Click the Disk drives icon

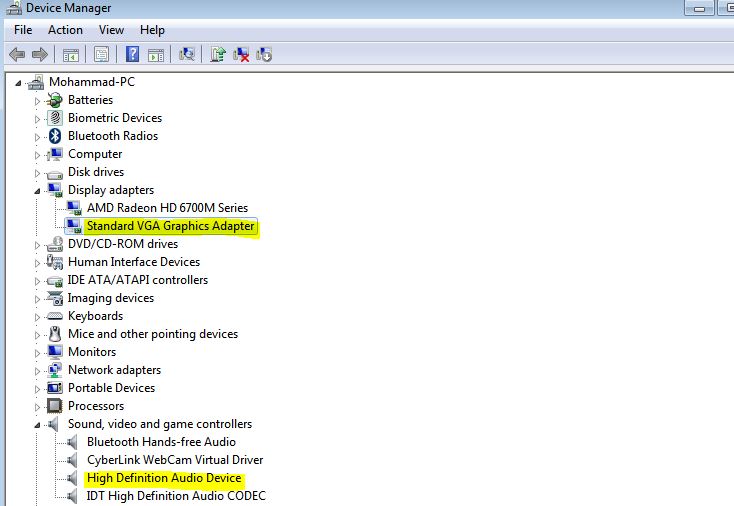pyautogui.click(x=55, y=174)
